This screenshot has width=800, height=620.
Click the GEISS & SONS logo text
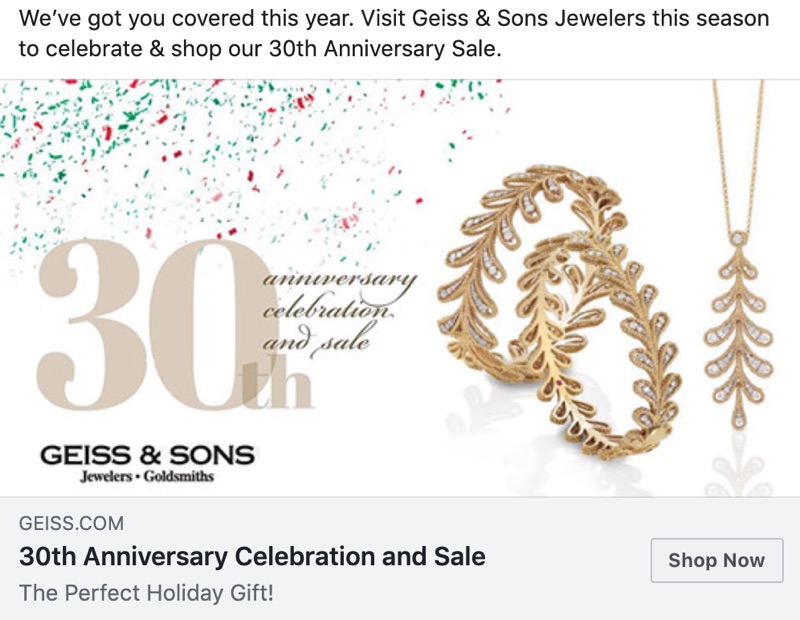(147, 455)
